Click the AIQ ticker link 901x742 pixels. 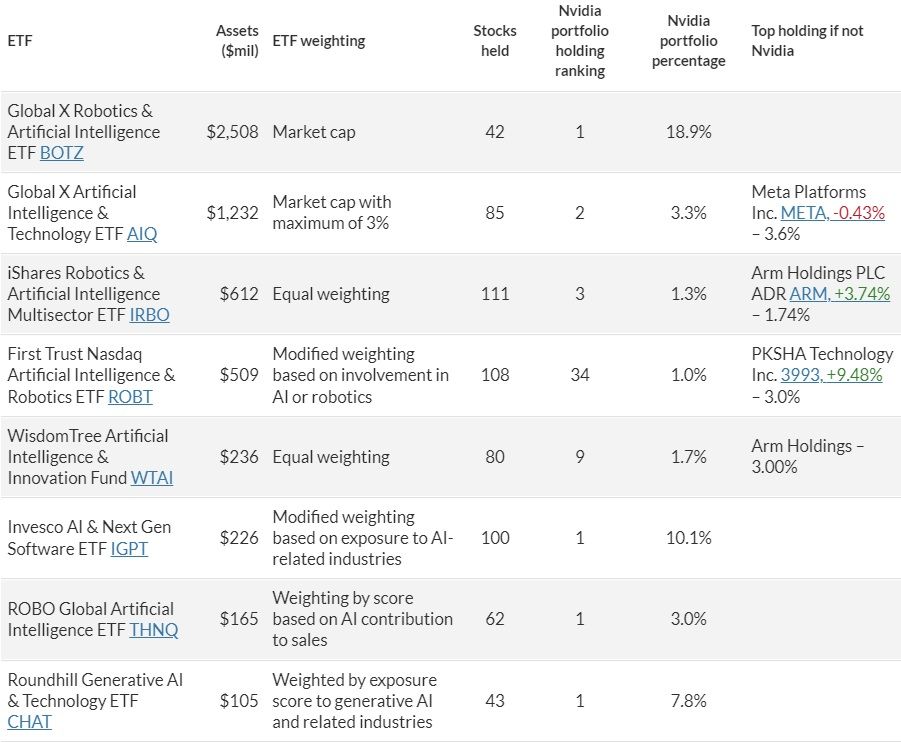142,234
